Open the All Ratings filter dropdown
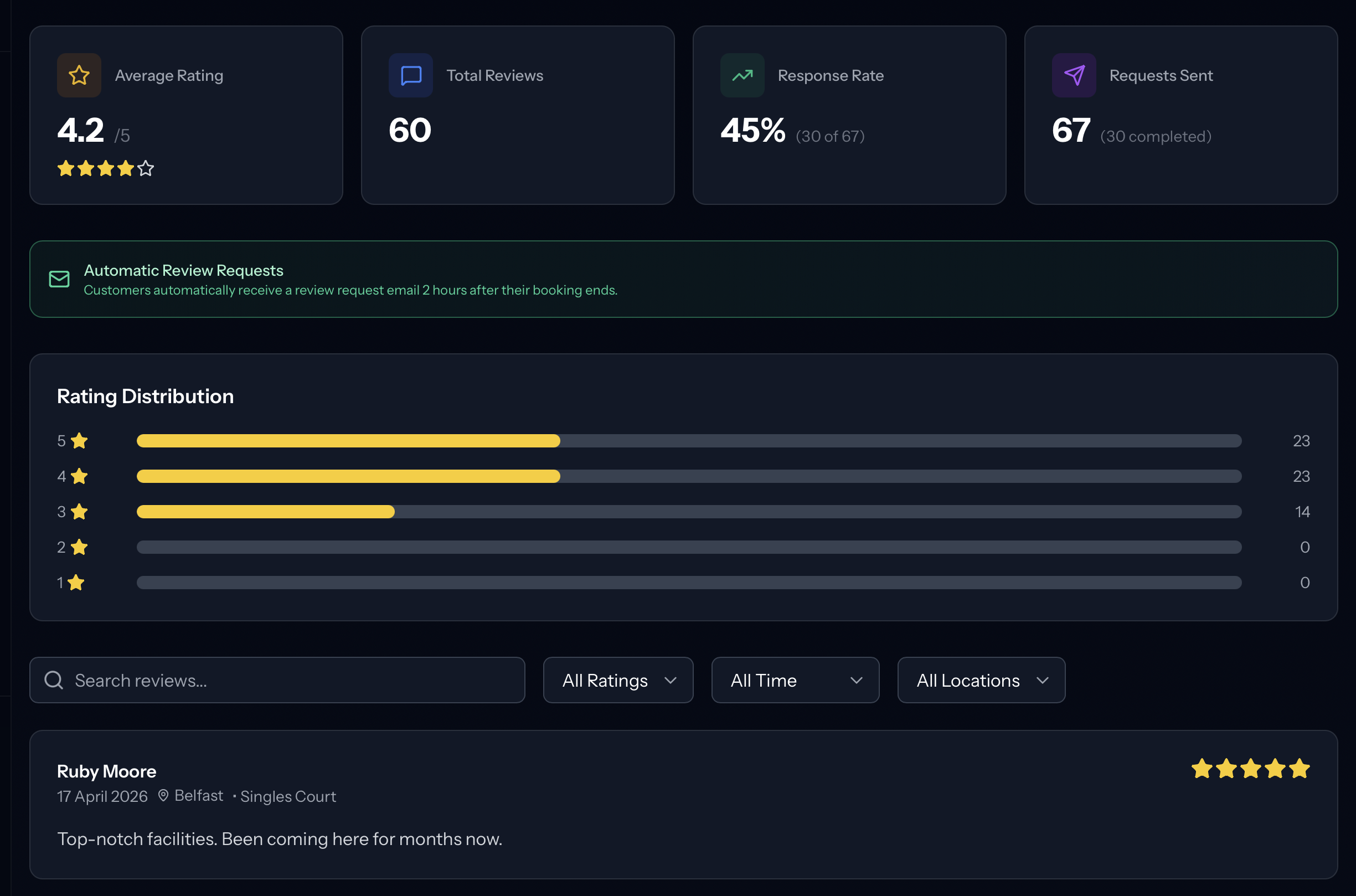 (618, 680)
